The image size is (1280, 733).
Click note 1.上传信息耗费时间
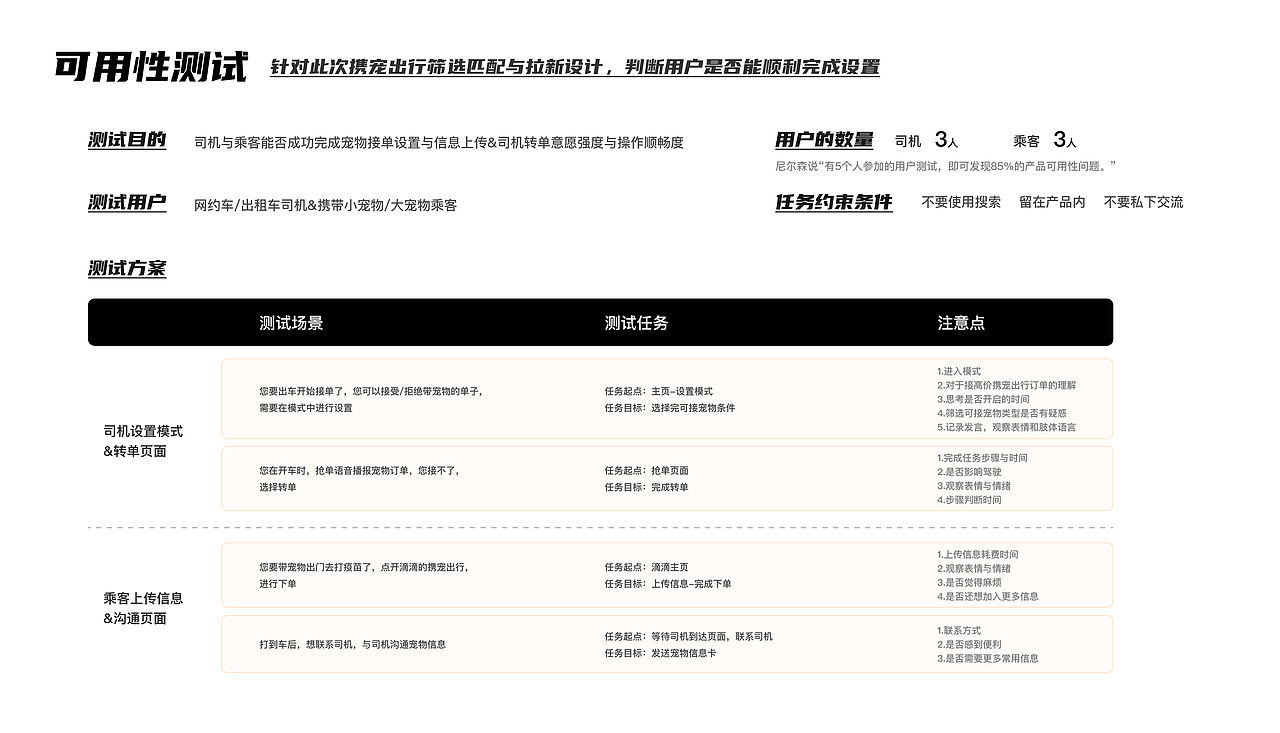tap(977, 554)
